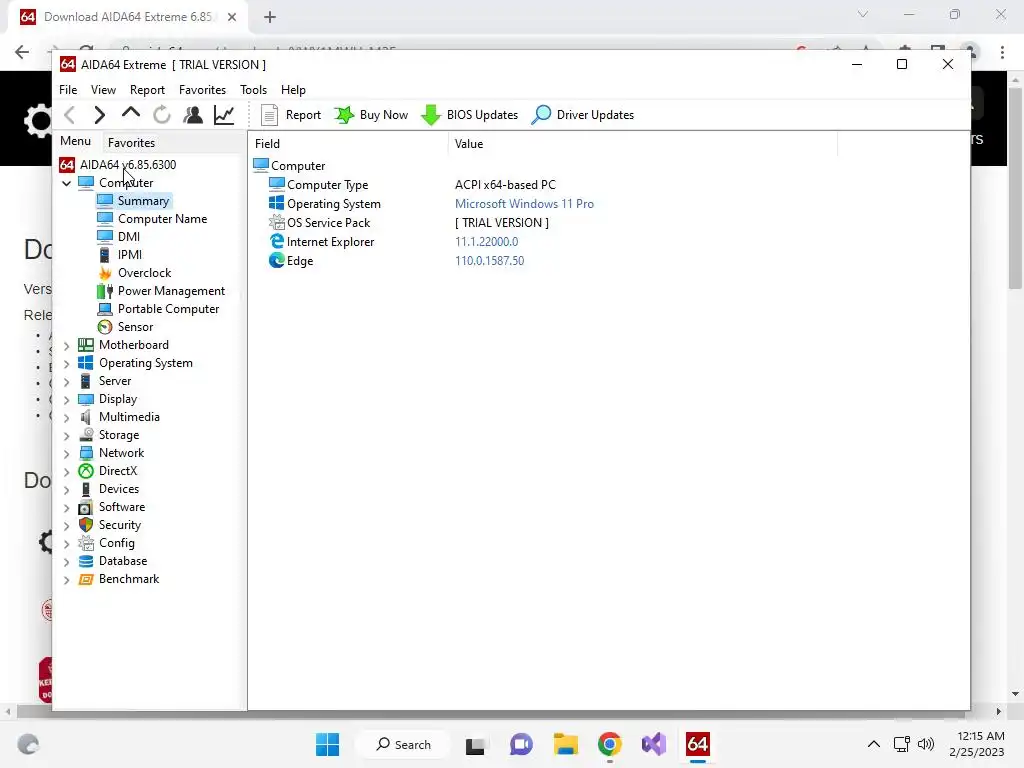Image resolution: width=1024 pixels, height=768 pixels.
Task: Select Computer Name tree item
Action: pos(163,219)
